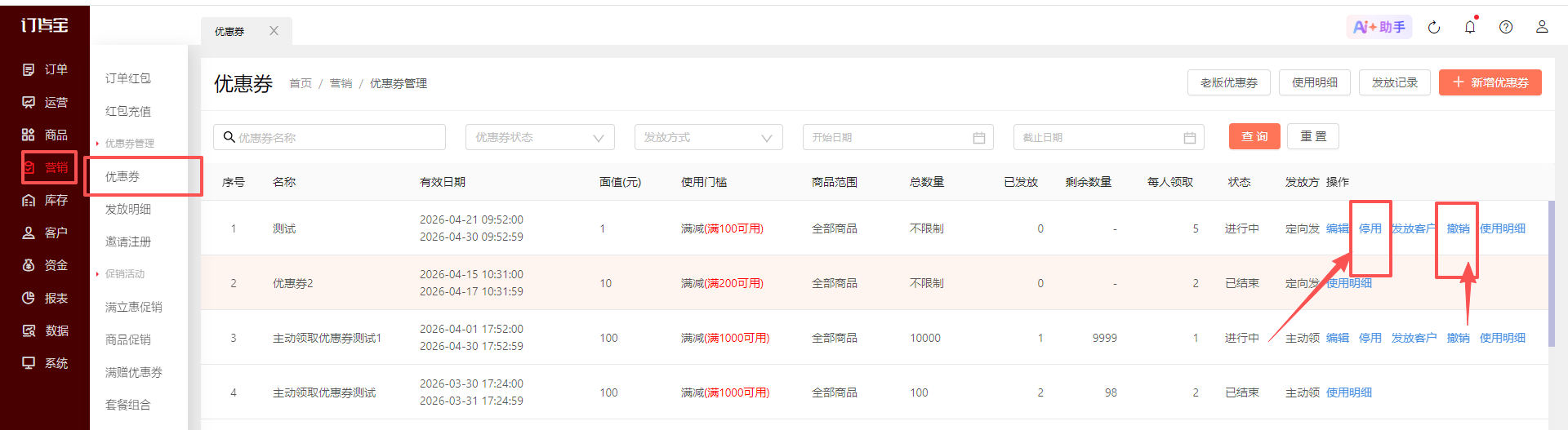Open notifications bell icon
1568x430 pixels.
tap(1470, 27)
